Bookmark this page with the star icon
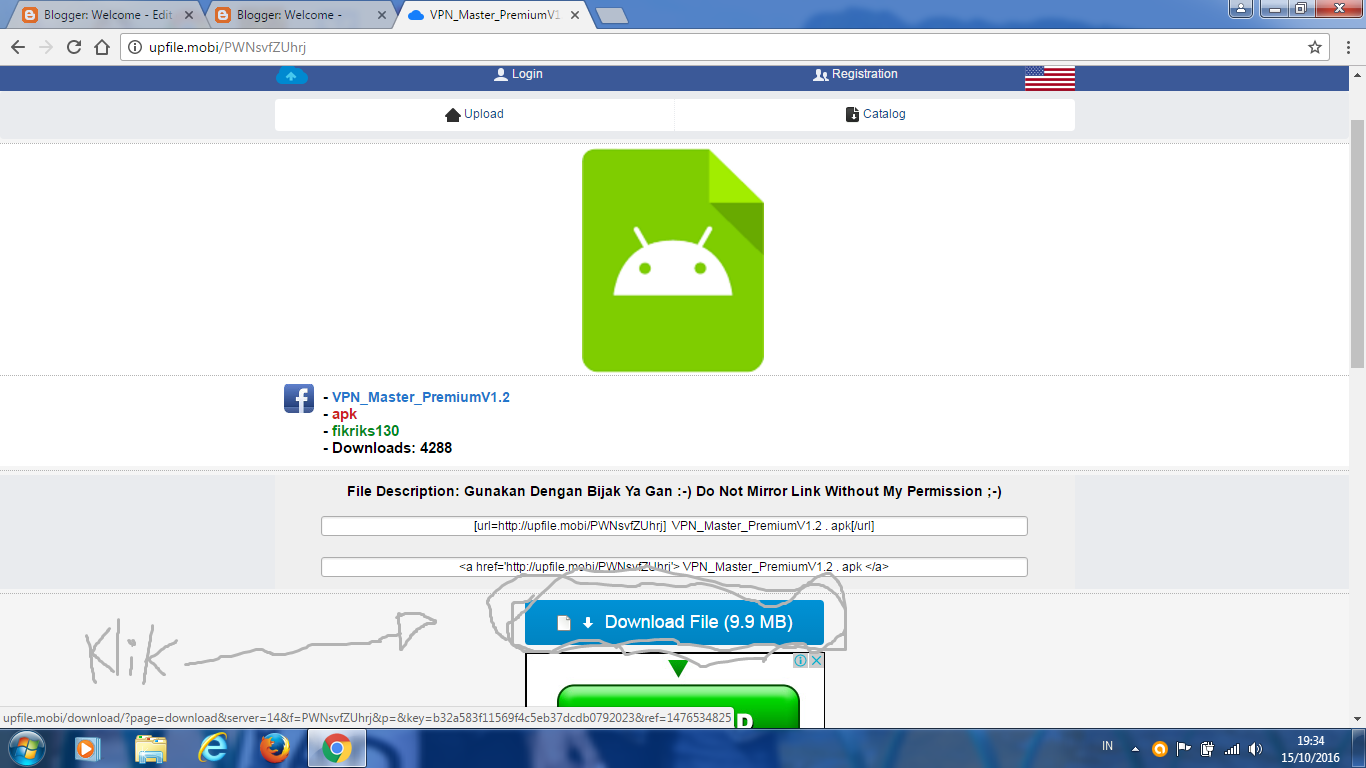Screen dimensions: 1366x768 pos(1315,47)
